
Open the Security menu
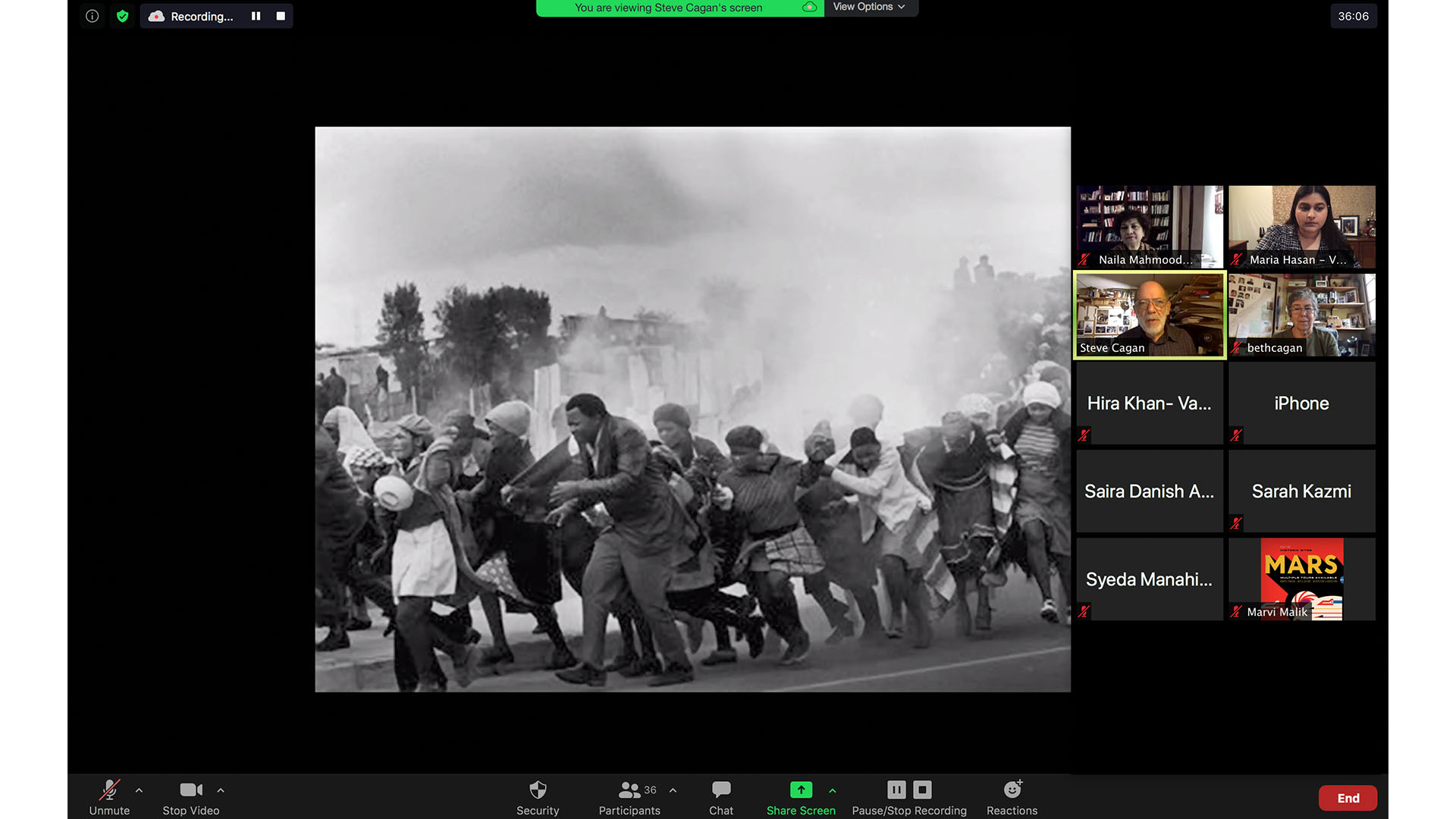tap(538, 797)
